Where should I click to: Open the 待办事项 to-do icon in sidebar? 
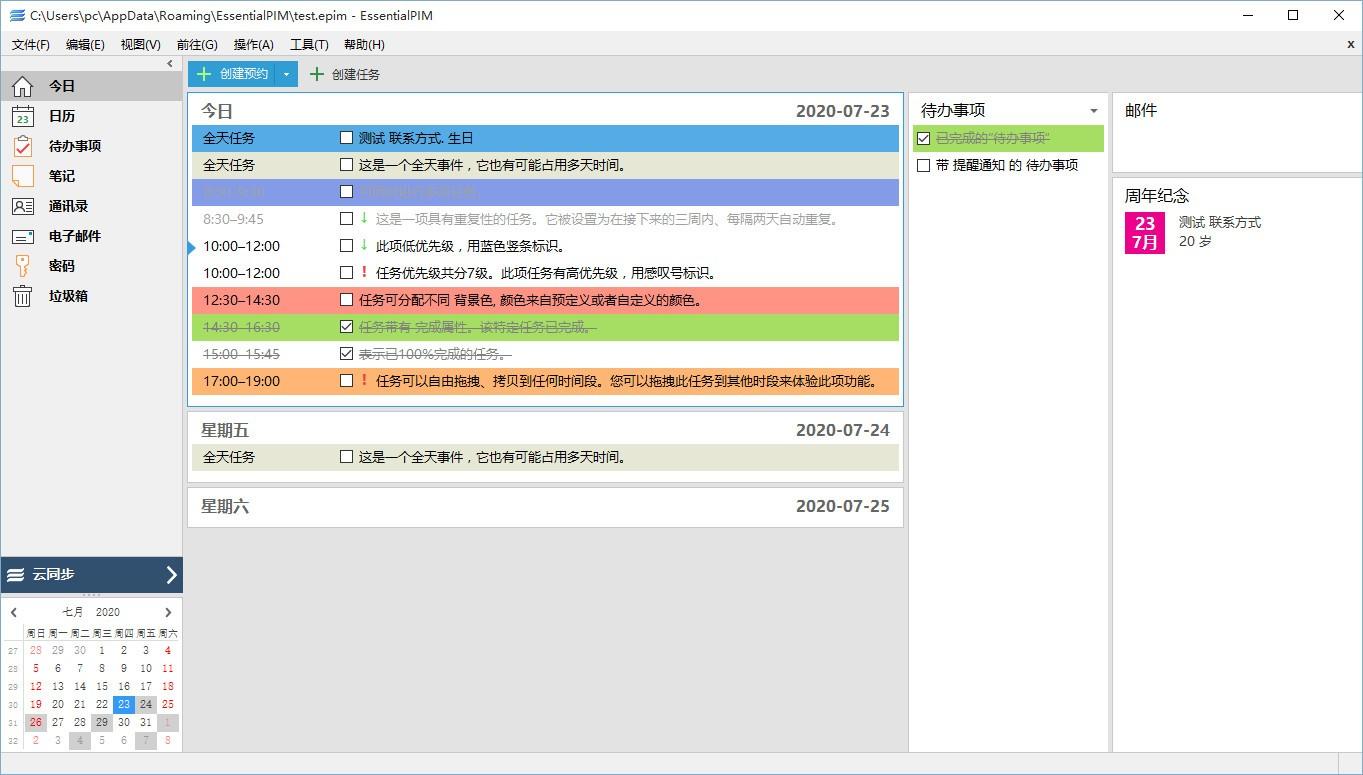[22, 146]
